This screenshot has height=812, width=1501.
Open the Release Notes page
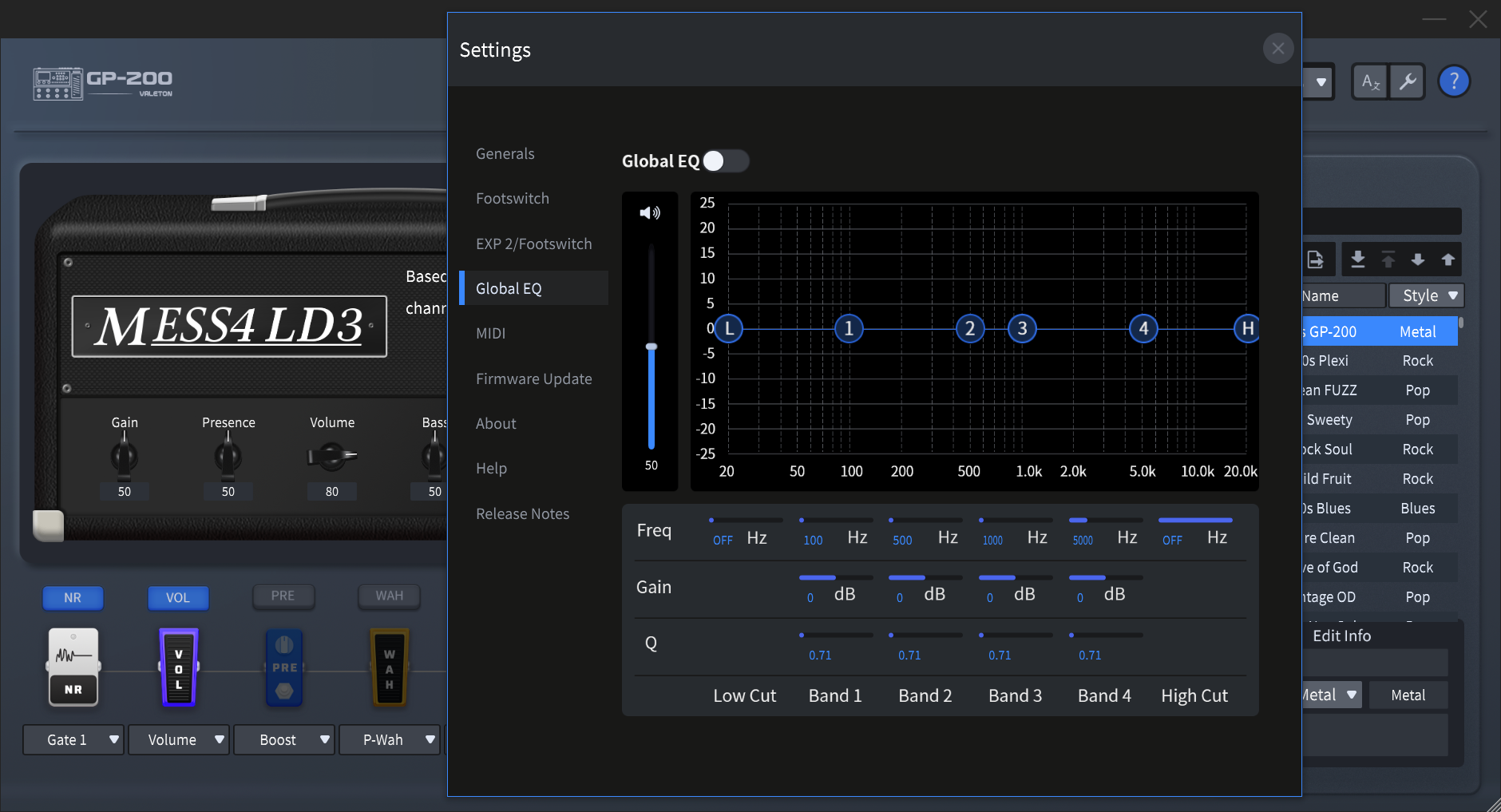coord(522,514)
